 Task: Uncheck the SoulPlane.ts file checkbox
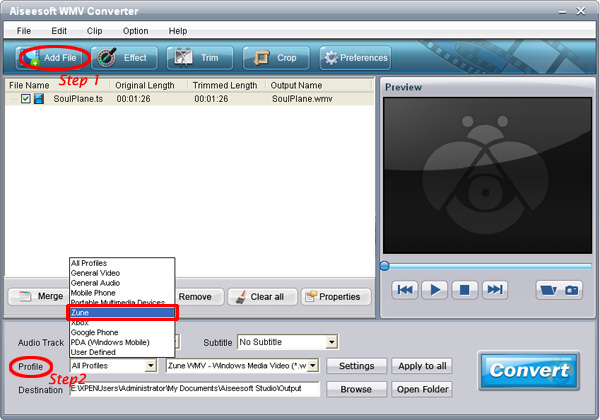tap(26, 99)
